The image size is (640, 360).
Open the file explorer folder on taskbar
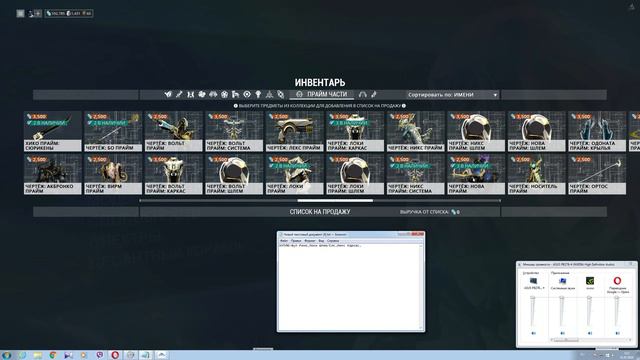[x=38, y=355]
